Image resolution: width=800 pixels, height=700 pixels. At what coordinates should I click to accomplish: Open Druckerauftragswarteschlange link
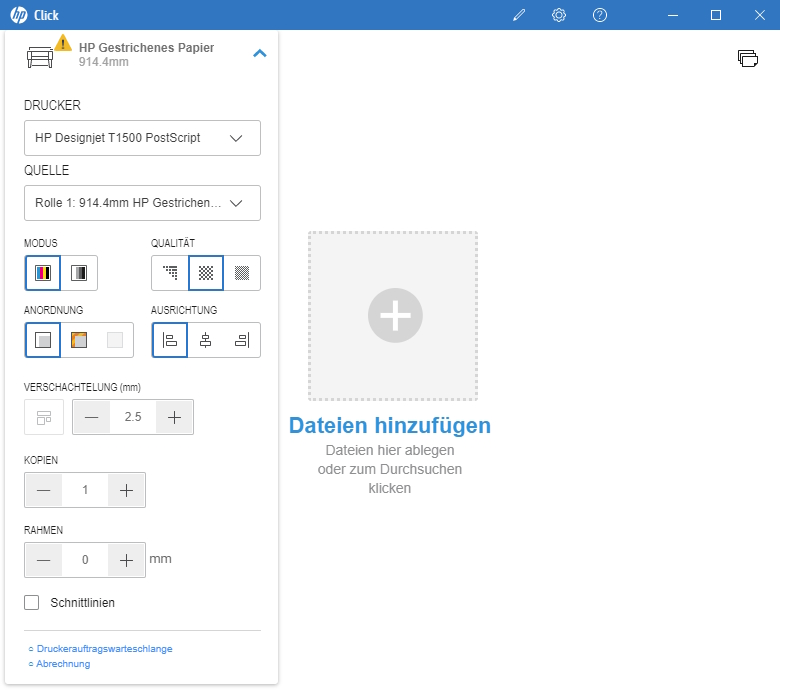click(x=105, y=648)
